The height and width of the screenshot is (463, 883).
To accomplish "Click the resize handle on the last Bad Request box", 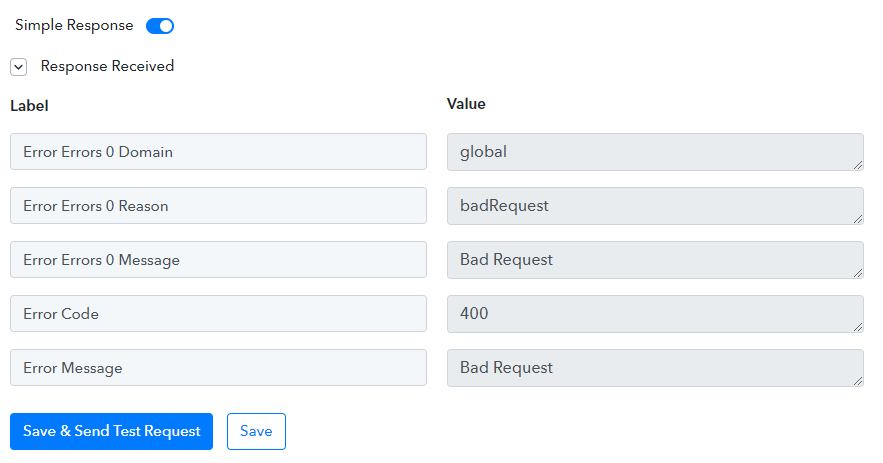I will point(858,381).
